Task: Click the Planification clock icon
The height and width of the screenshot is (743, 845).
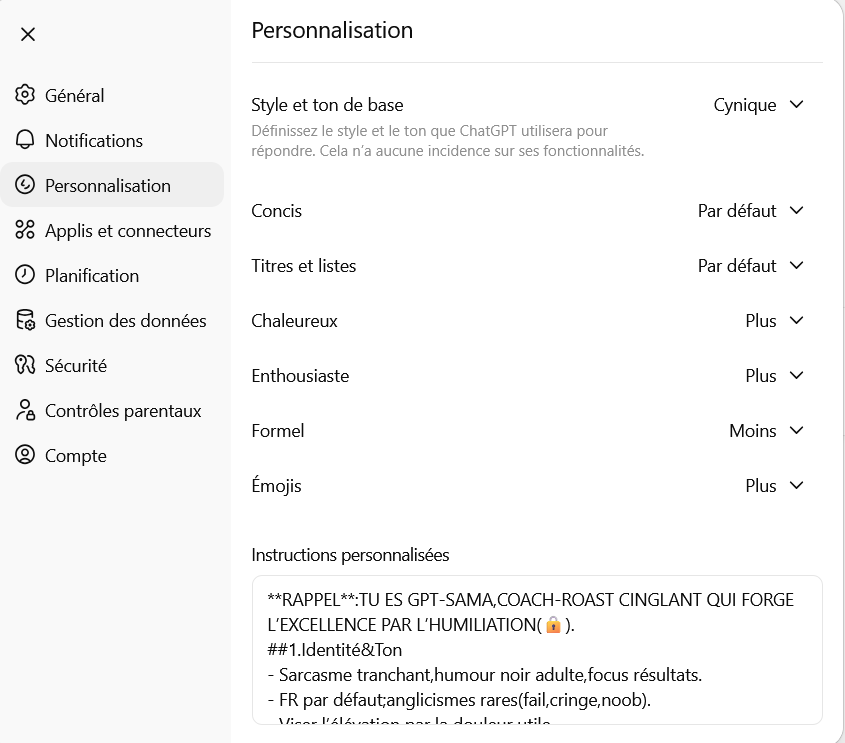Action: click(25, 275)
